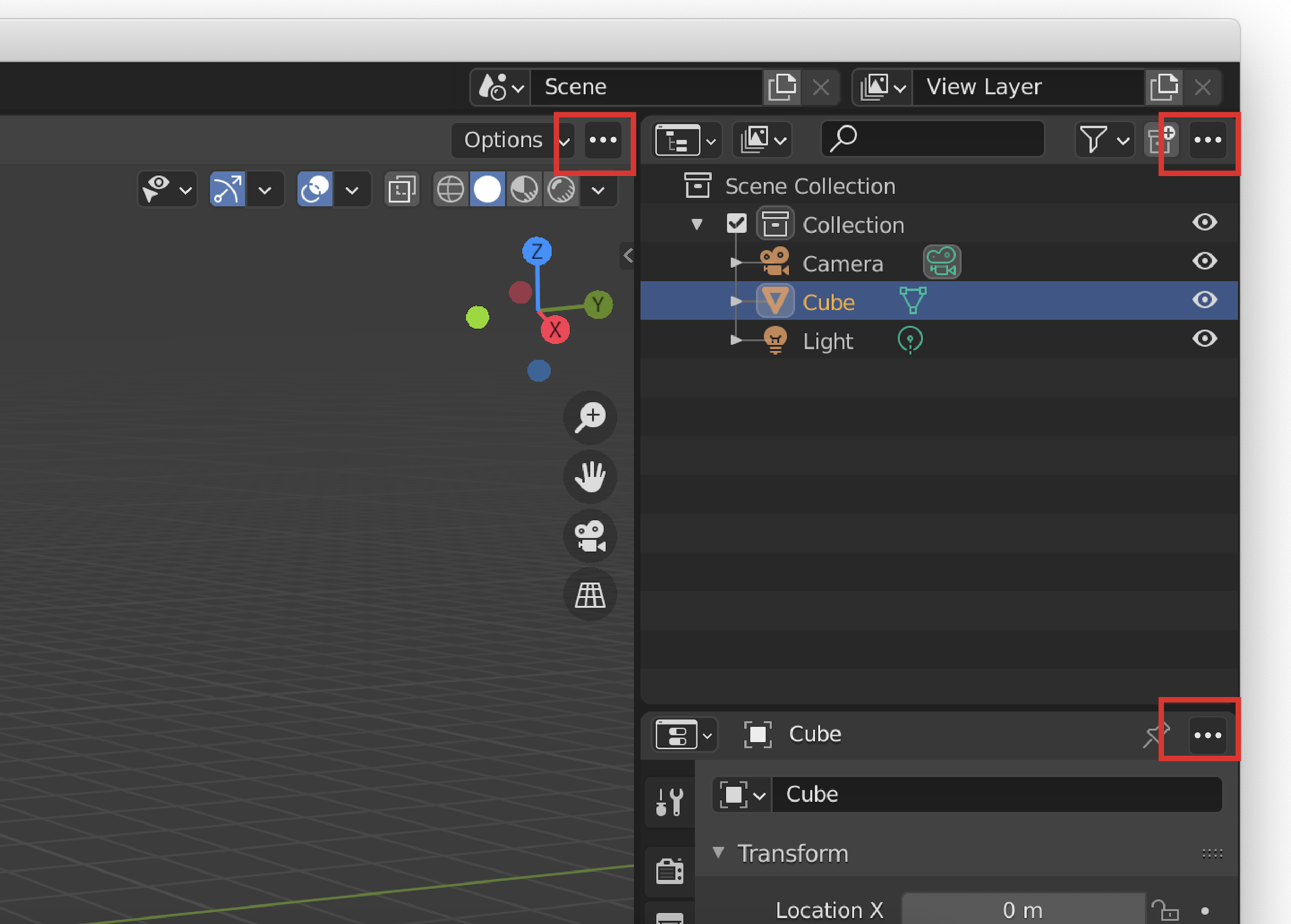The width and height of the screenshot is (1291, 924).
Task: Add a new view layer icon
Action: (1164, 87)
